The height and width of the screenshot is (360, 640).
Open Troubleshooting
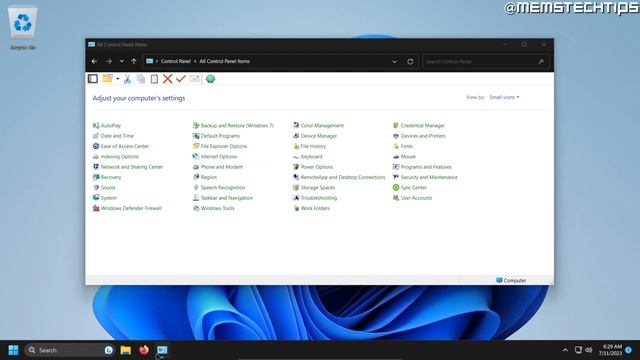click(315, 198)
